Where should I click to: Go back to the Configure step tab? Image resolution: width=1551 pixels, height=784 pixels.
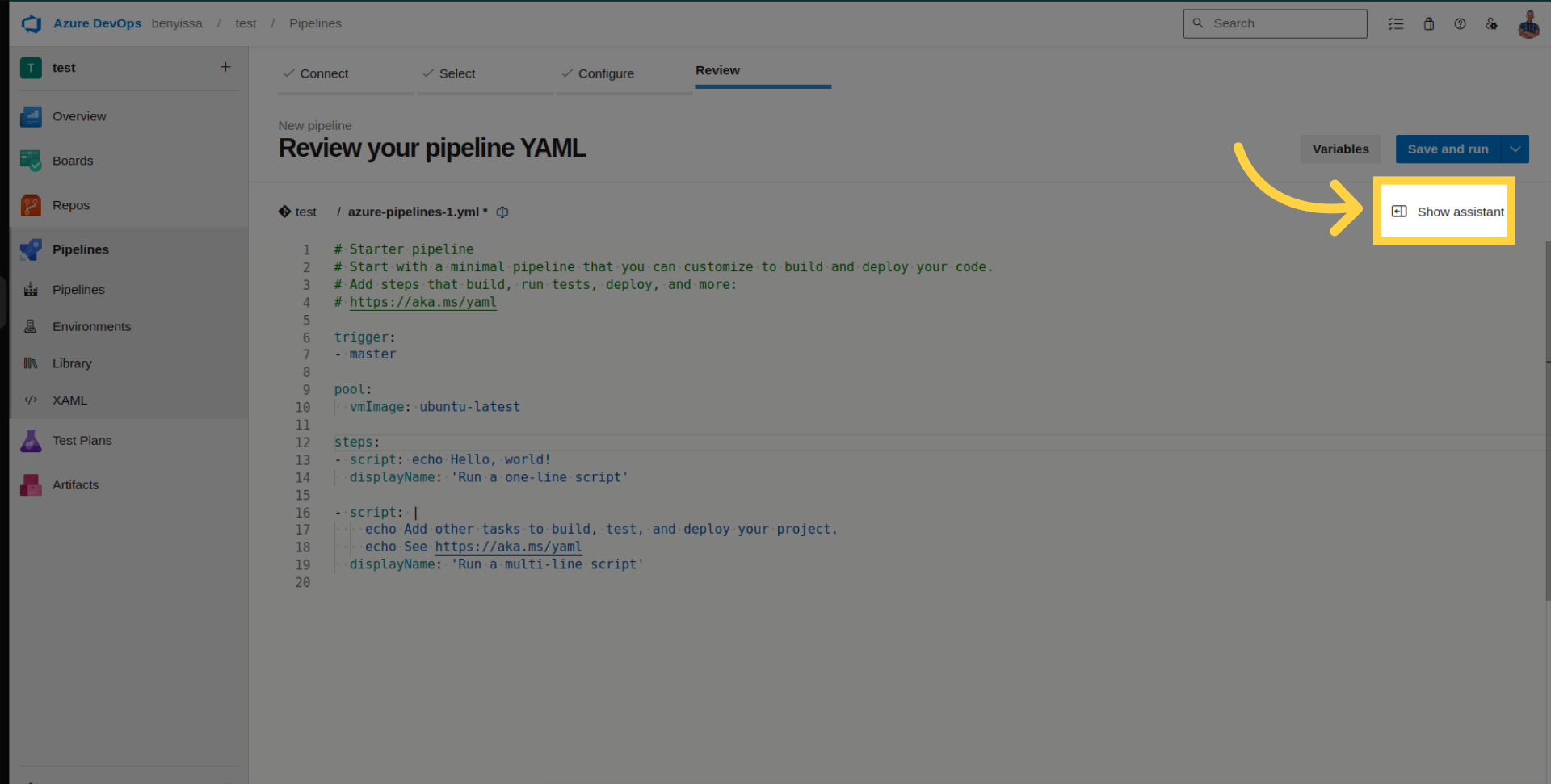tap(606, 73)
